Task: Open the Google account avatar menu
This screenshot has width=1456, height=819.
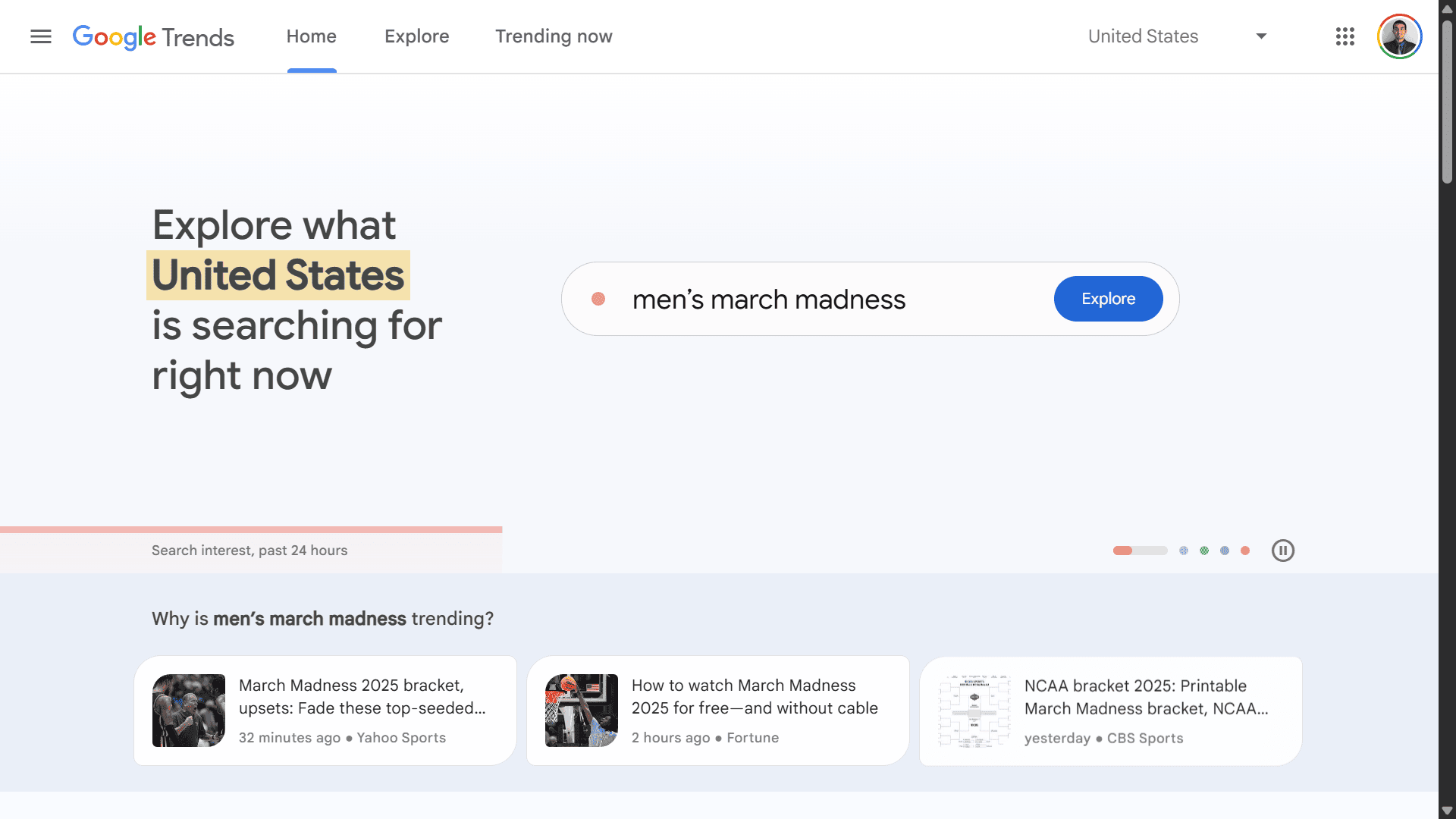Action: [x=1399, y=36]
